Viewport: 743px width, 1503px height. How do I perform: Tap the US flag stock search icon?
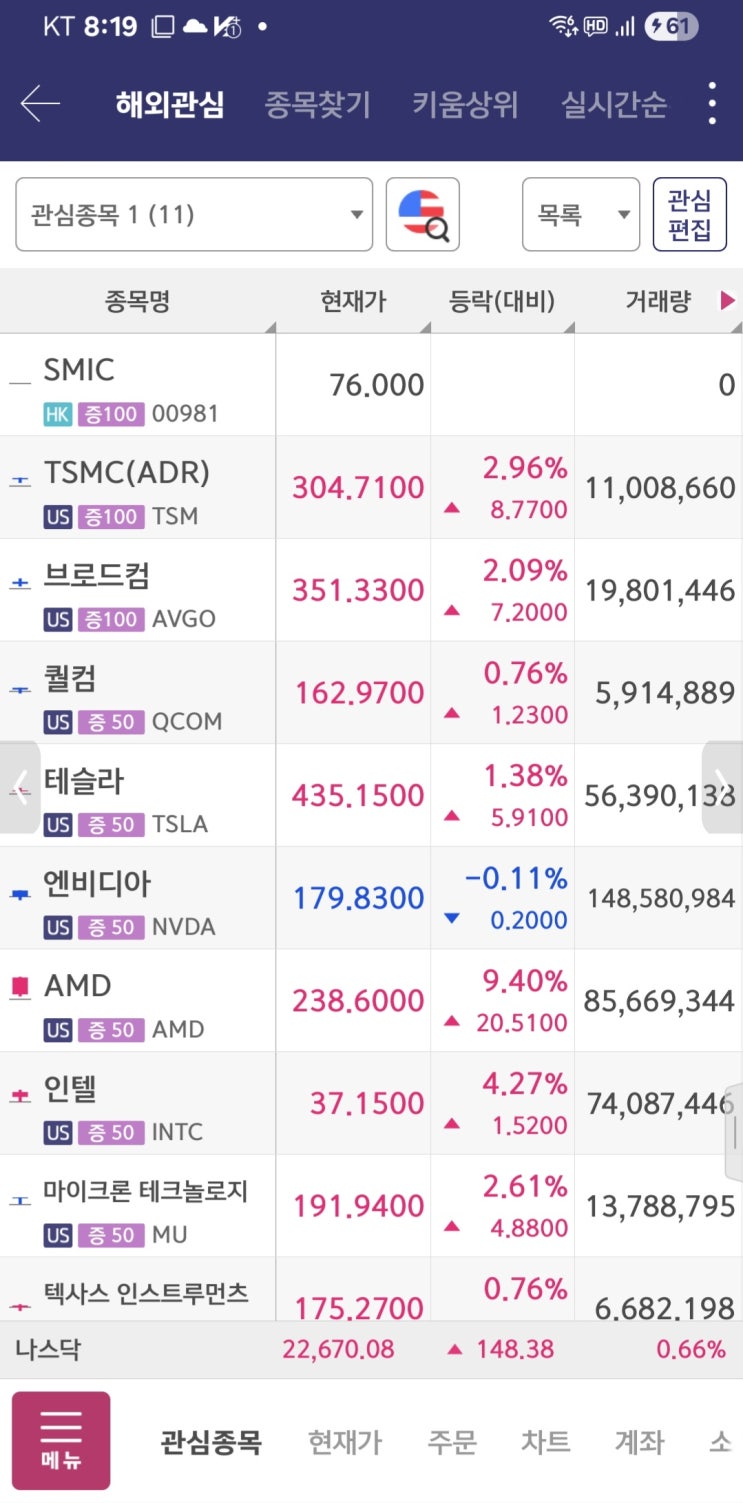point(423,215)
